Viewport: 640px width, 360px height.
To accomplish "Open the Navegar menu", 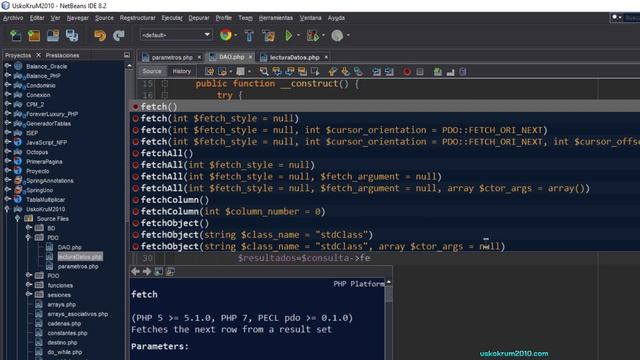I will pyautogui.click(x=78, y=18).
